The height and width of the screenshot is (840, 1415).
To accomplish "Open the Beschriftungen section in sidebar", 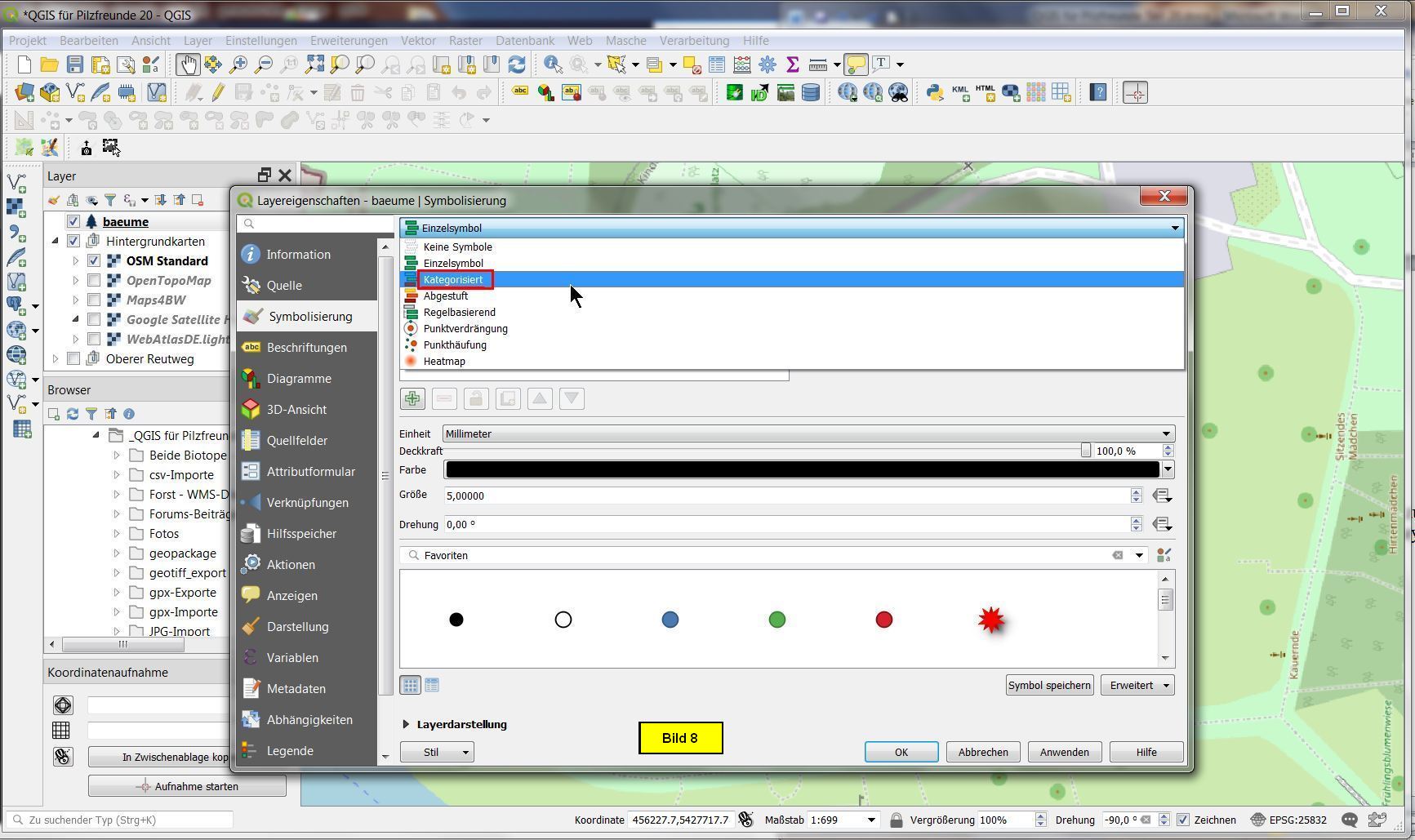I will click(306, 348).
